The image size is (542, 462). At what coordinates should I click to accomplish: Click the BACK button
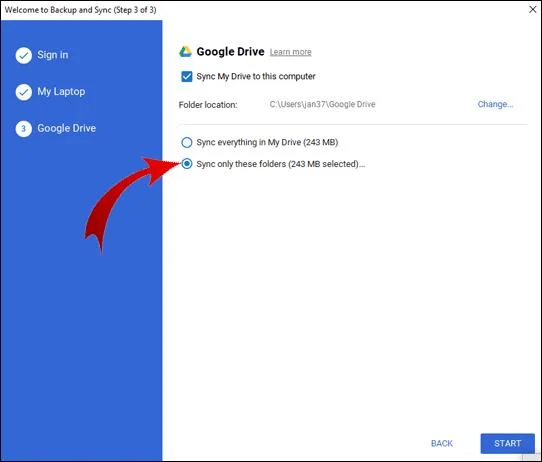point(442,443)
